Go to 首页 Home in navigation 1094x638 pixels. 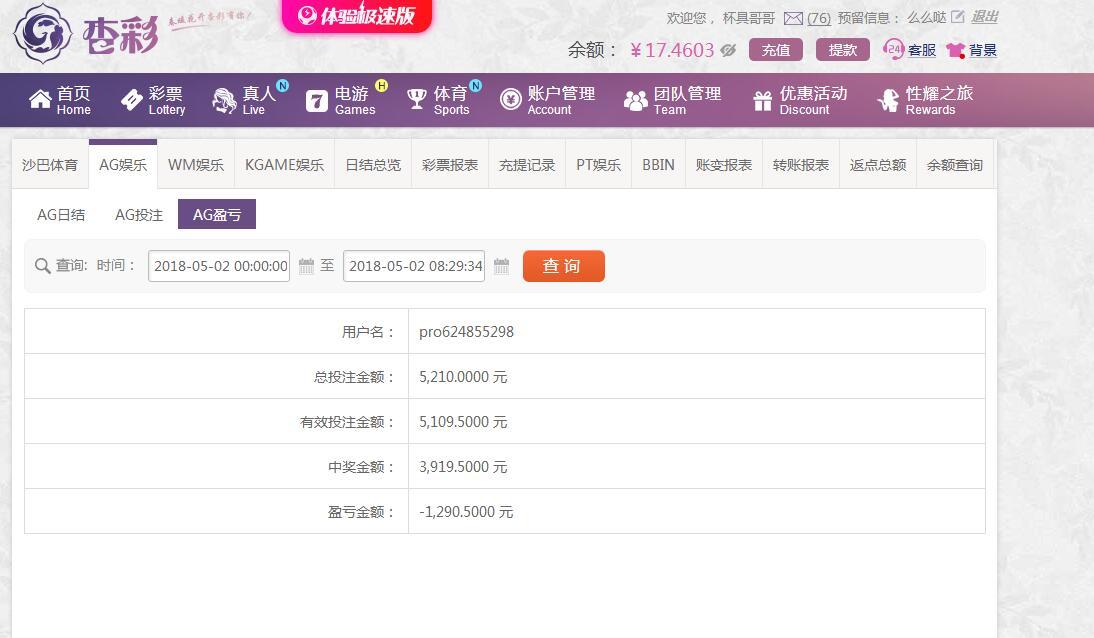point(60,100)
